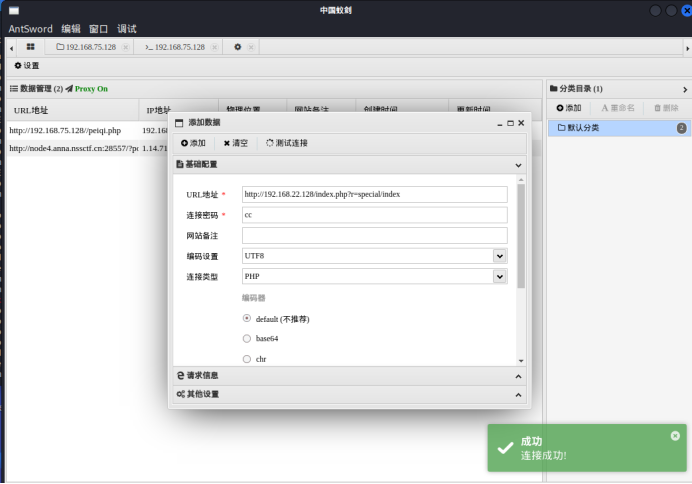Click the 网站备注 input field
This screenshot has width=692, height=484.
pyautogui.click(x=374, y=235)
